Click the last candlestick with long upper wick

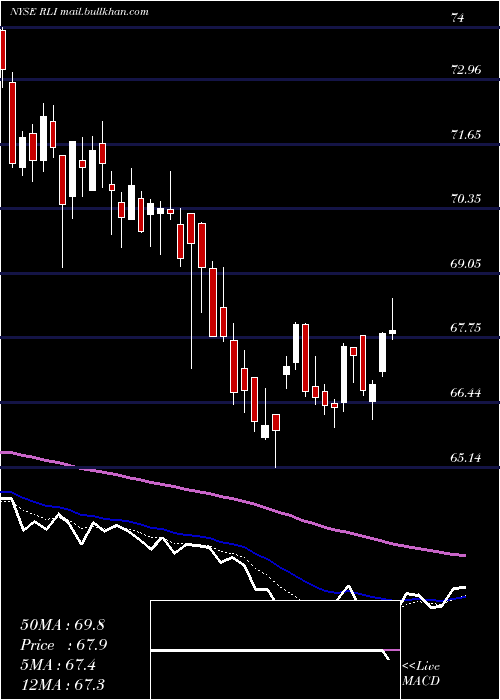click(x=393, y=319)
